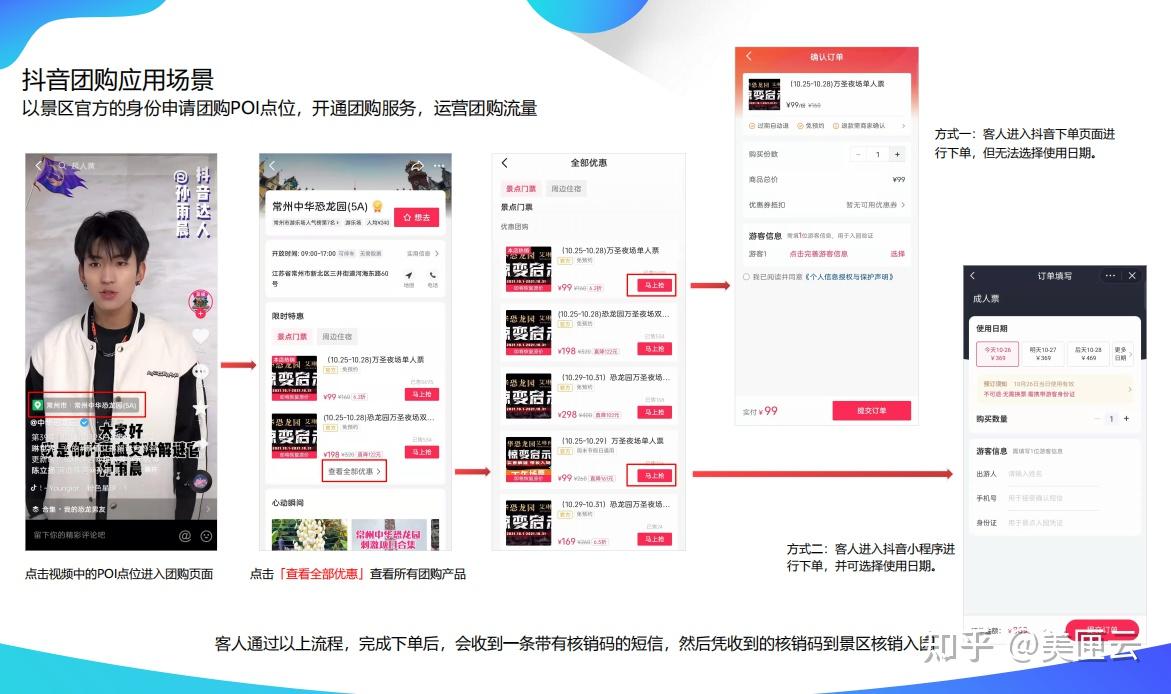Click the 身份证 input field
This screenshot has width=1171, height=694.
click(1052, 523)
